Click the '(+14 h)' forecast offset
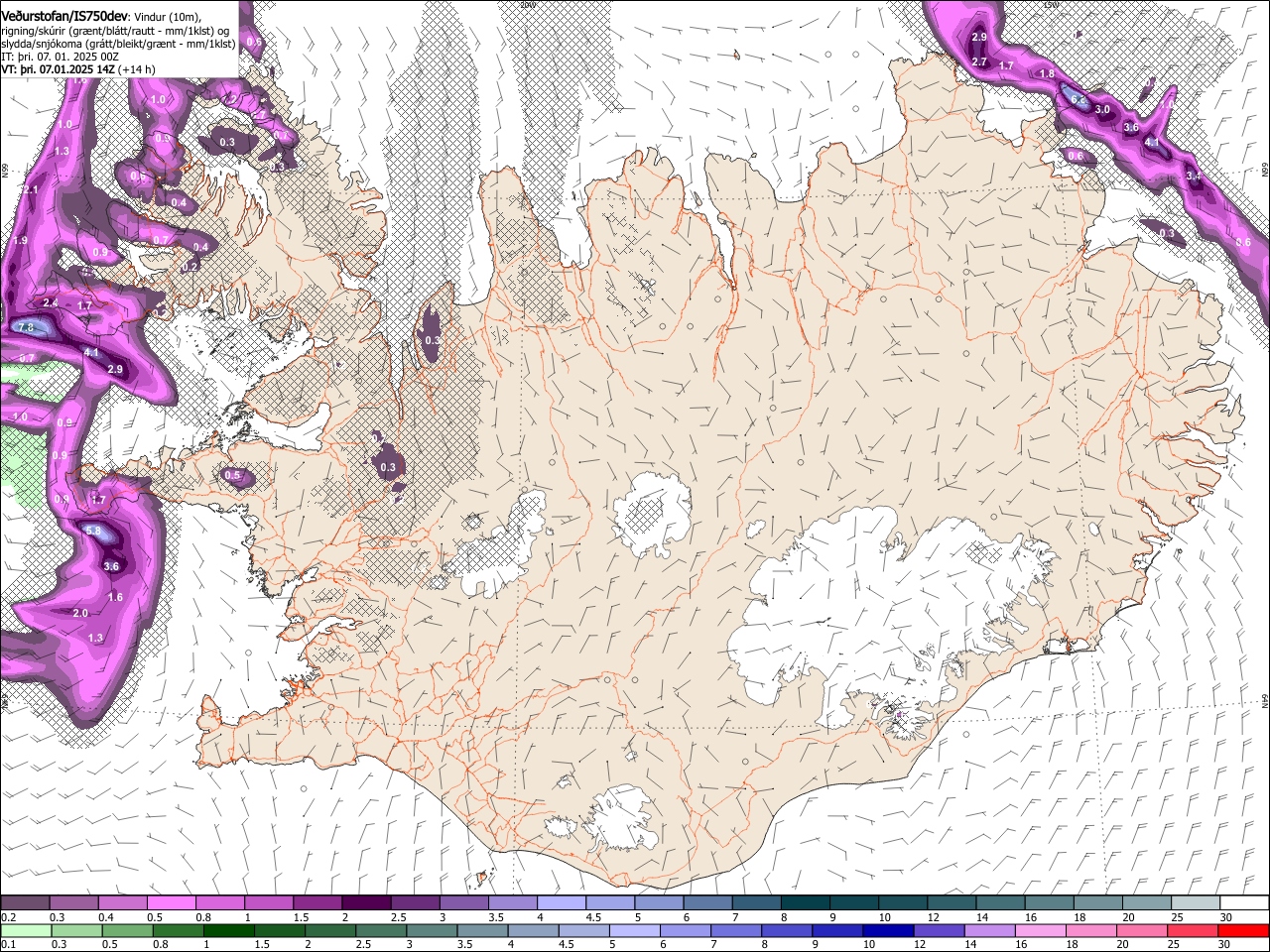 [136, 69]
